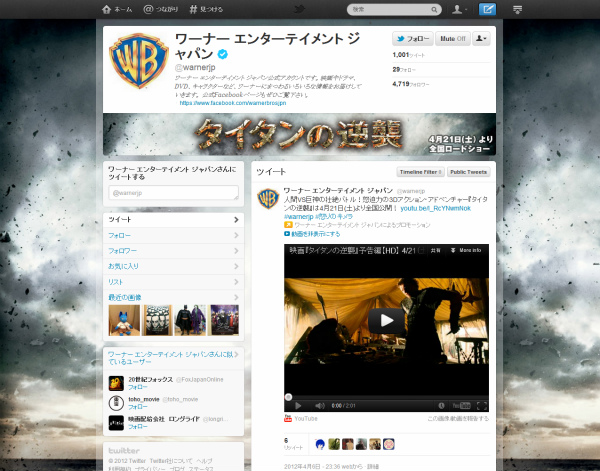The width and height of the screenshot is (600, 471).
Task: Open the account profile dropdown in top bar
Action: coord(460,9)
